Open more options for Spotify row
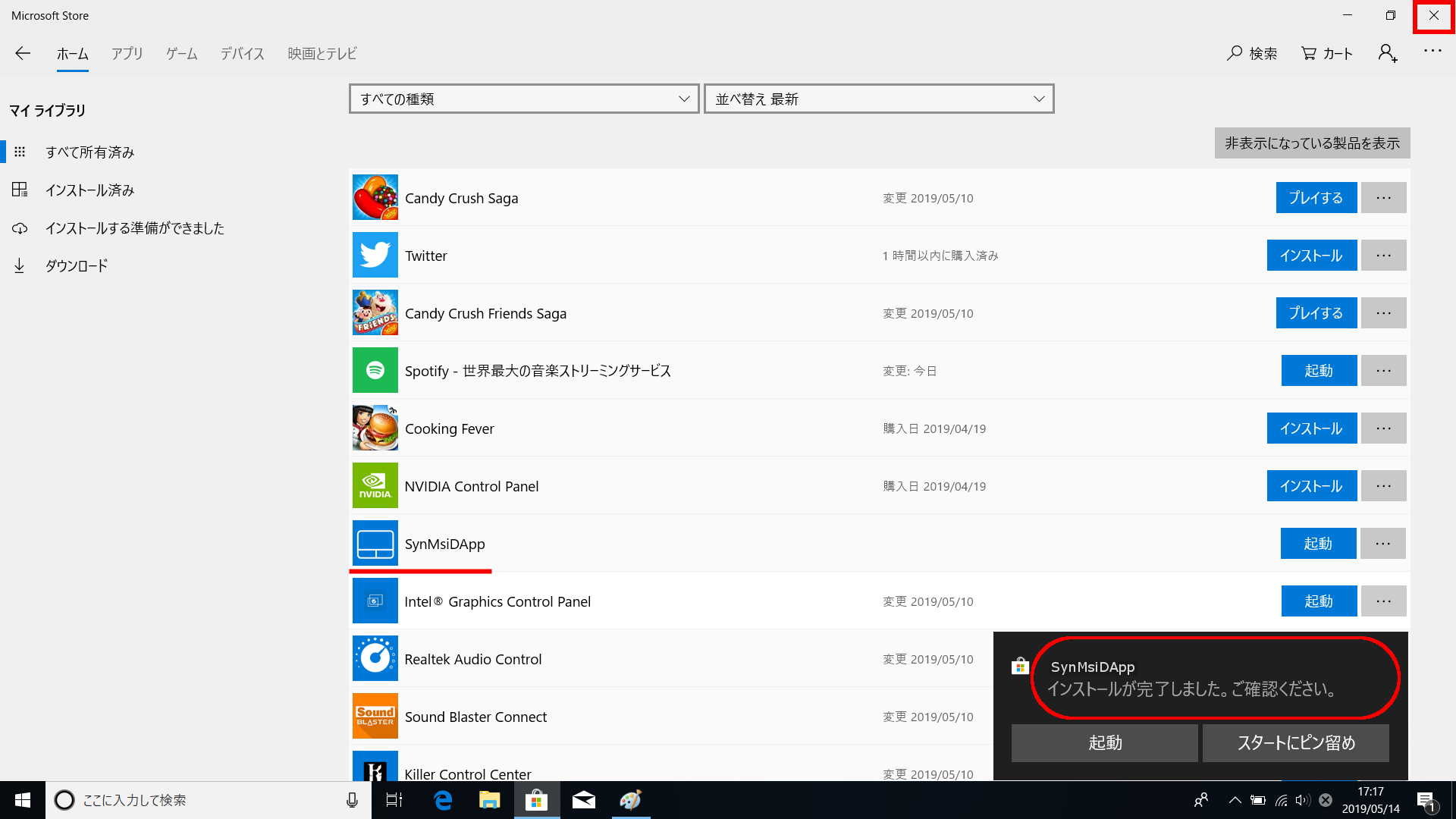The image size is (1456, 819). tap(1384, 371)
